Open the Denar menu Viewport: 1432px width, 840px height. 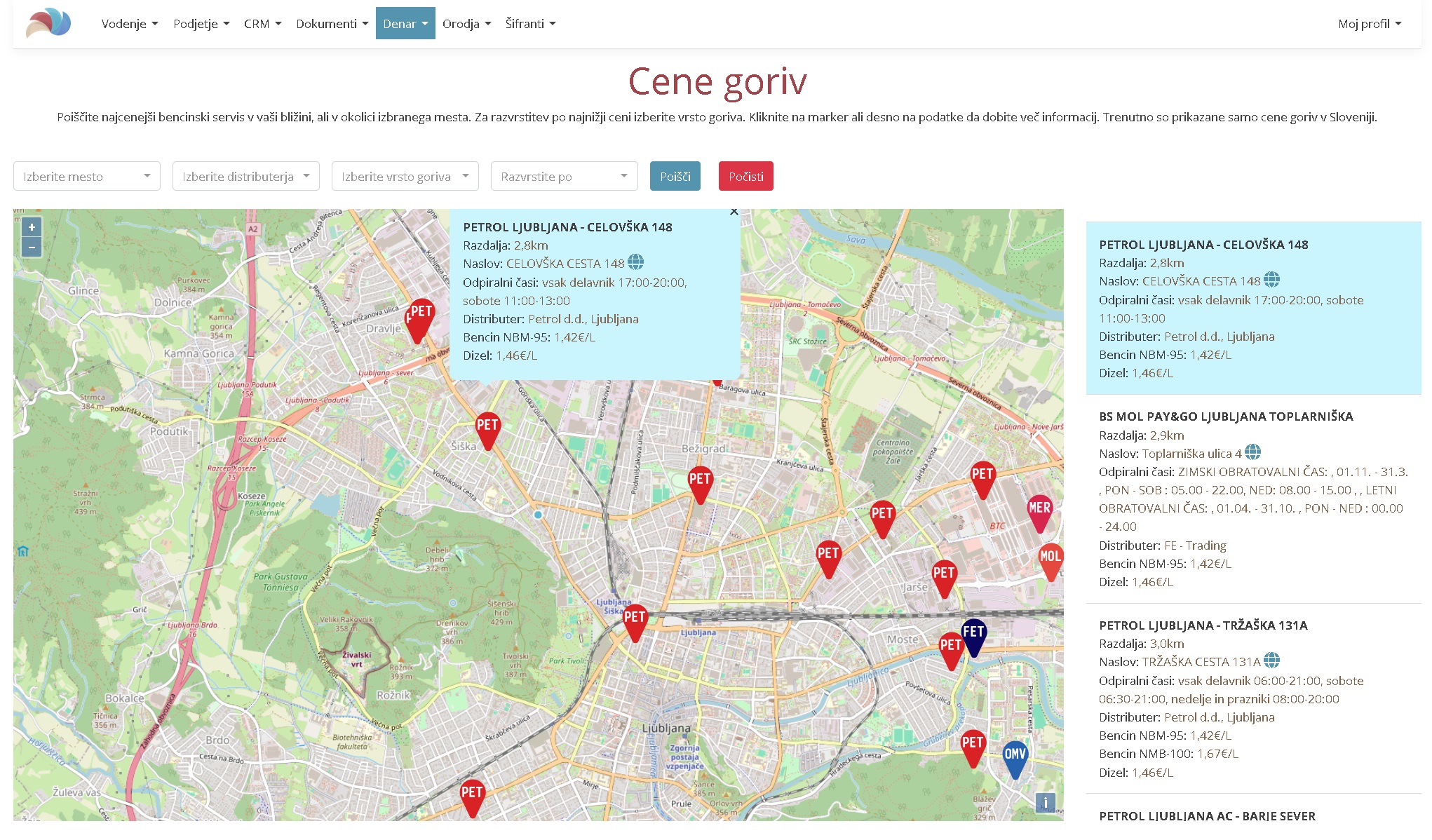[405, 23]
